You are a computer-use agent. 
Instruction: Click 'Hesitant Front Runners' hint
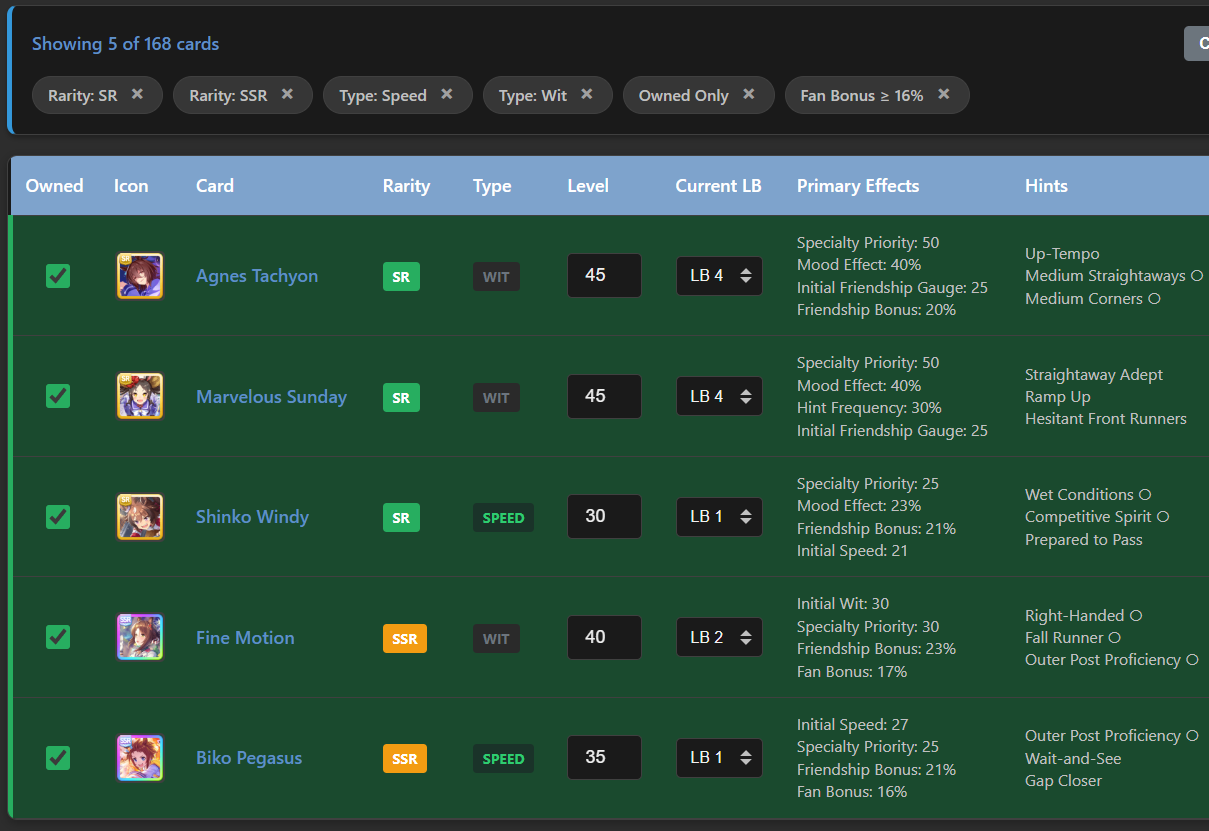1106,418
